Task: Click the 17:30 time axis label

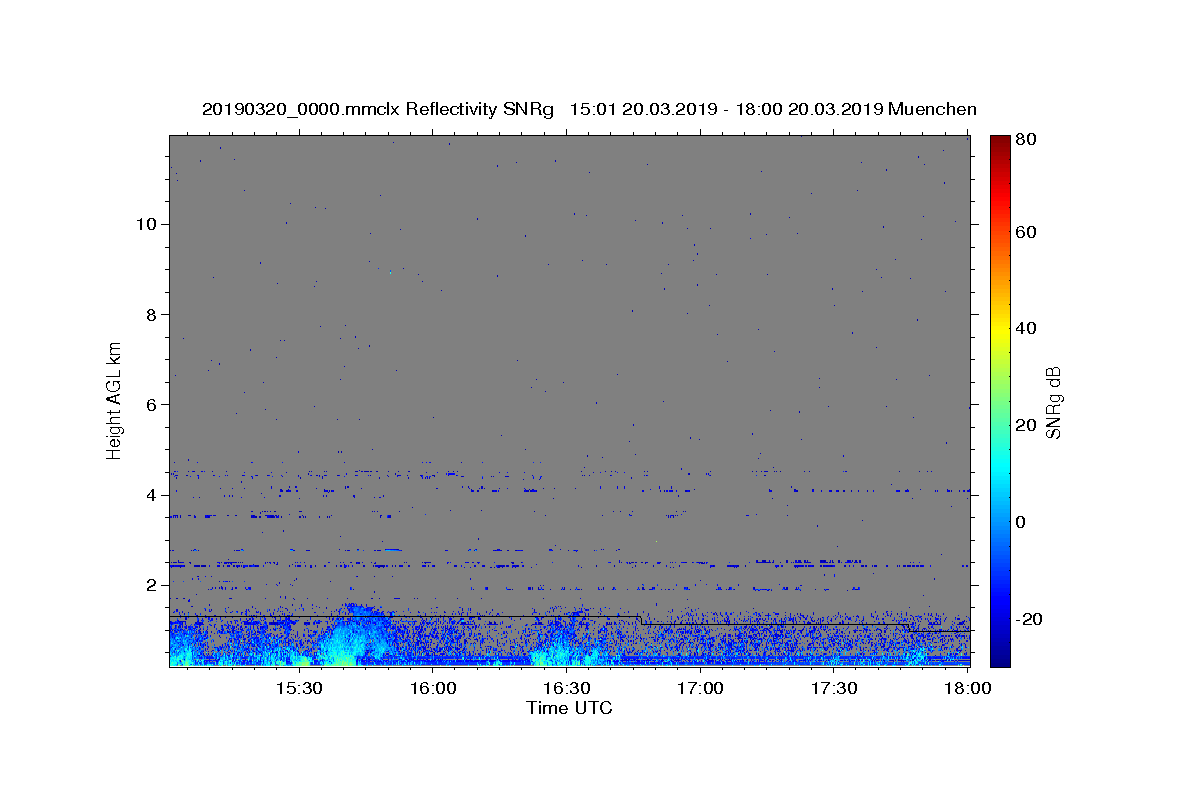Action: (x=834, y=688)
